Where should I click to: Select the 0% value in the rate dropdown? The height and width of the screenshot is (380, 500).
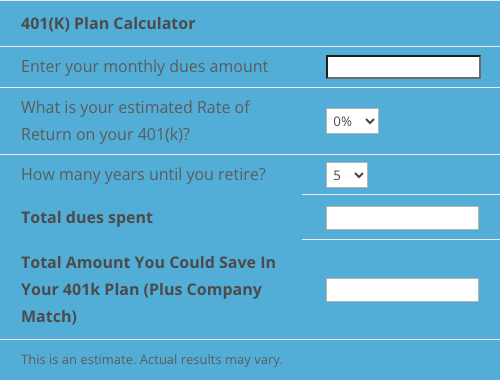[343, 121]
